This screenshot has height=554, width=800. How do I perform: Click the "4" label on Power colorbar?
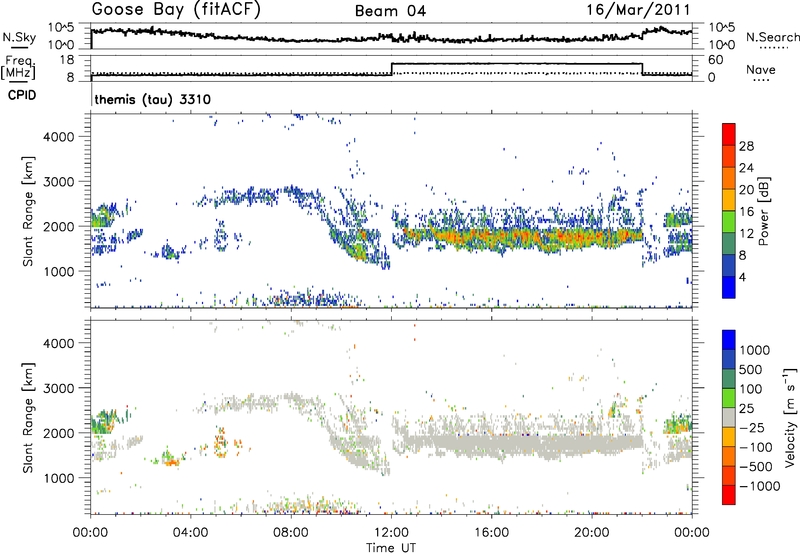click(743, 277)
